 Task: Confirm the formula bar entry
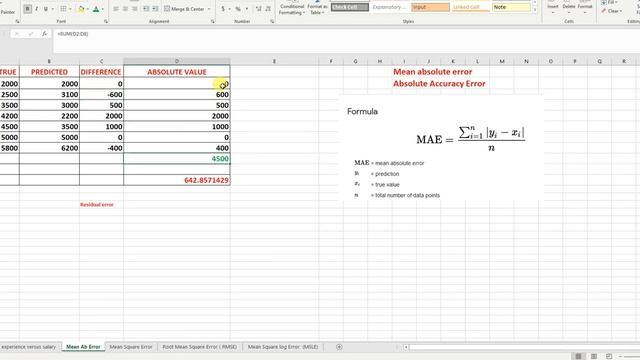click(x=30, y=34)
